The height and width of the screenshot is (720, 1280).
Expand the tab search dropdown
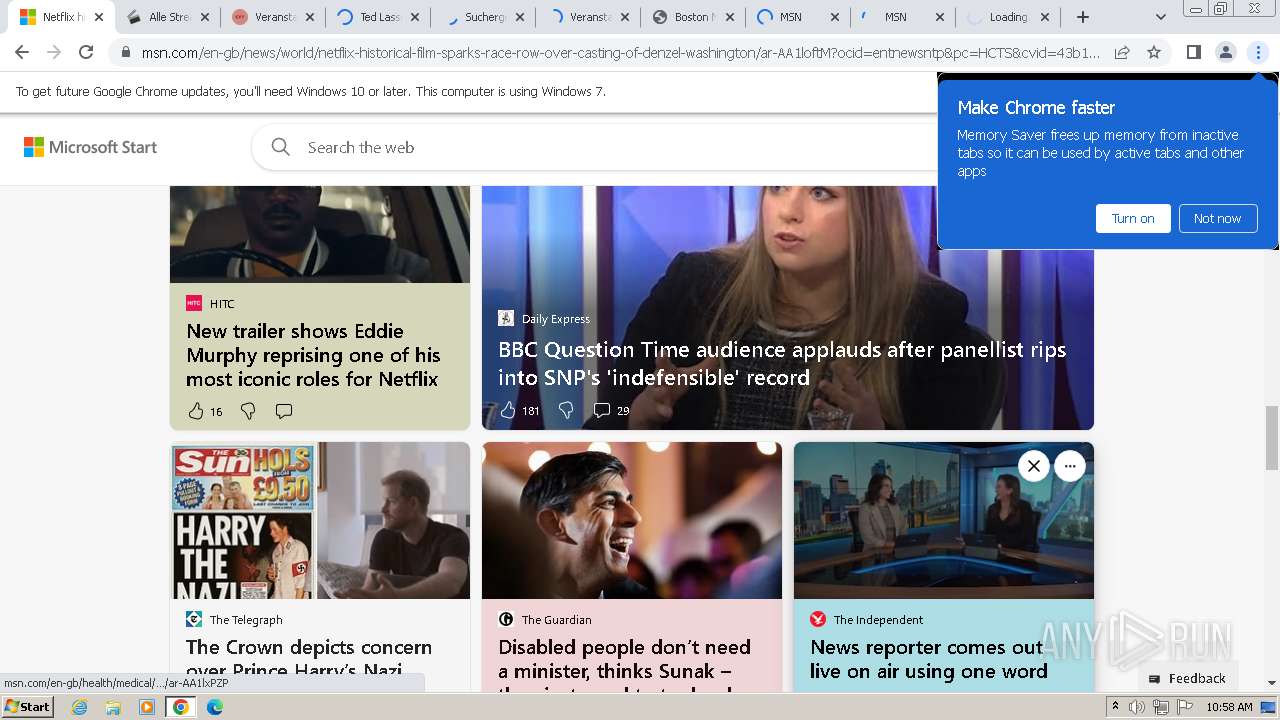coord(1160,17)
